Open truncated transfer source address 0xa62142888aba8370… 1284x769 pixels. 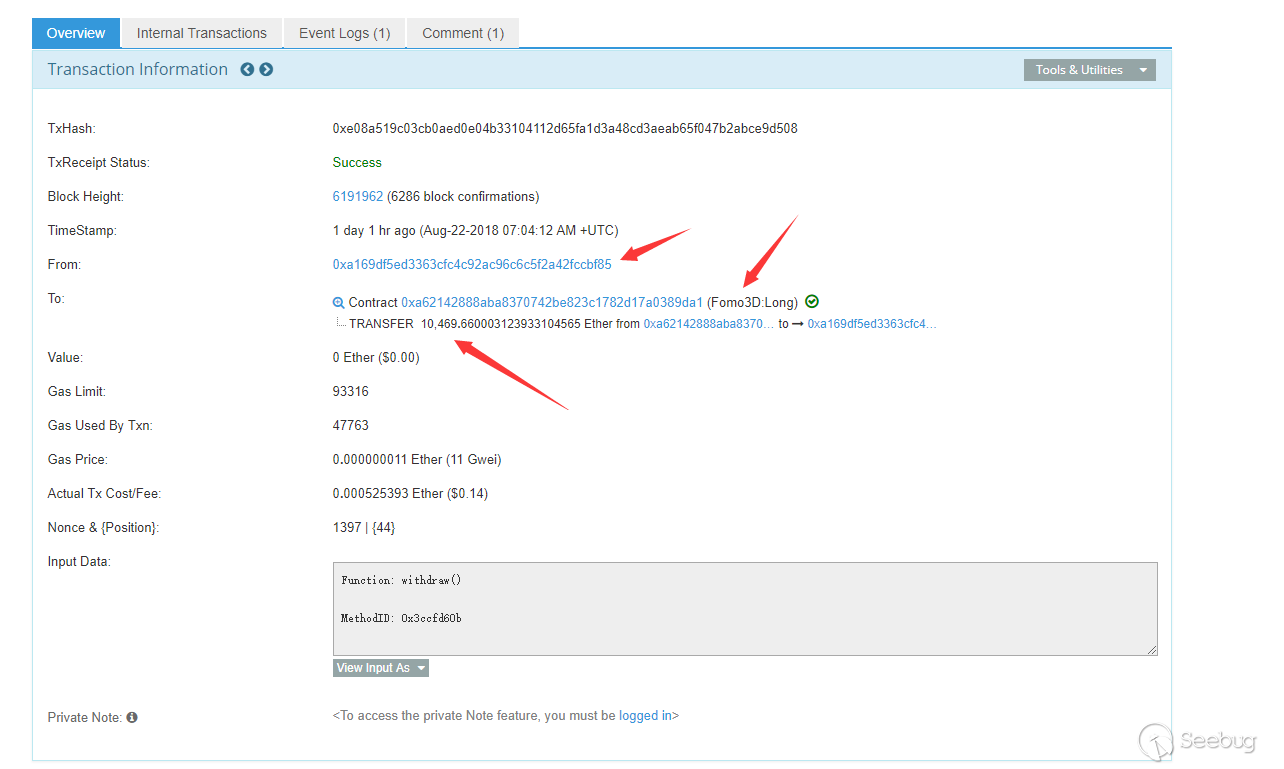click(x=709, y=324)
